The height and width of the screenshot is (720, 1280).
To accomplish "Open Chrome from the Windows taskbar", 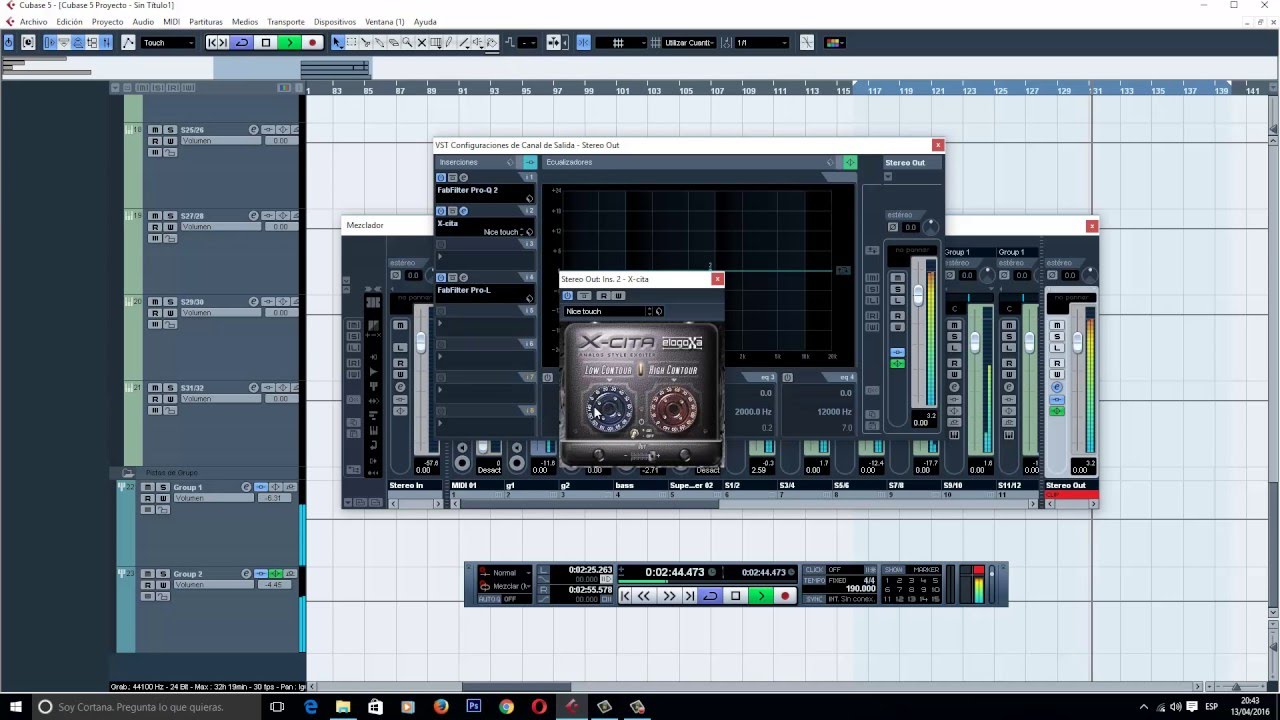I will 506,706.
